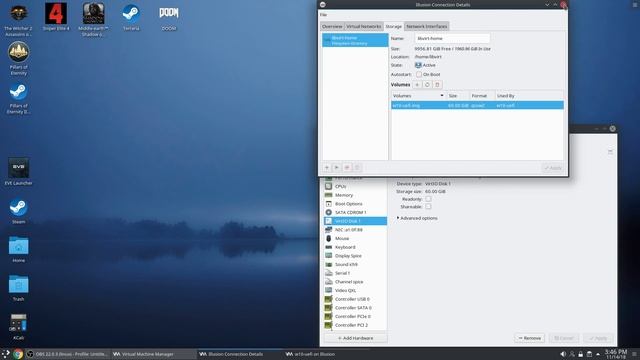Screen dimensions: 640x360
Task: Switch to OBS taskbar window
Action: pyautogui.click(x=67, y=354)
